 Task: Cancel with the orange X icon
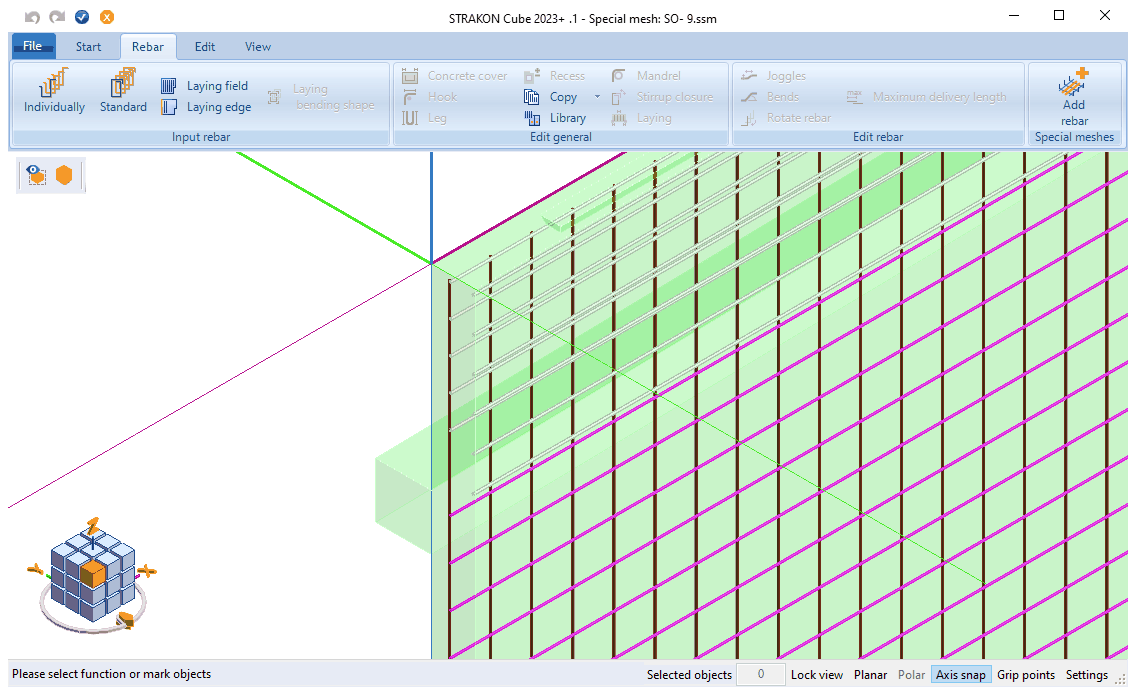tap(107, 17)
